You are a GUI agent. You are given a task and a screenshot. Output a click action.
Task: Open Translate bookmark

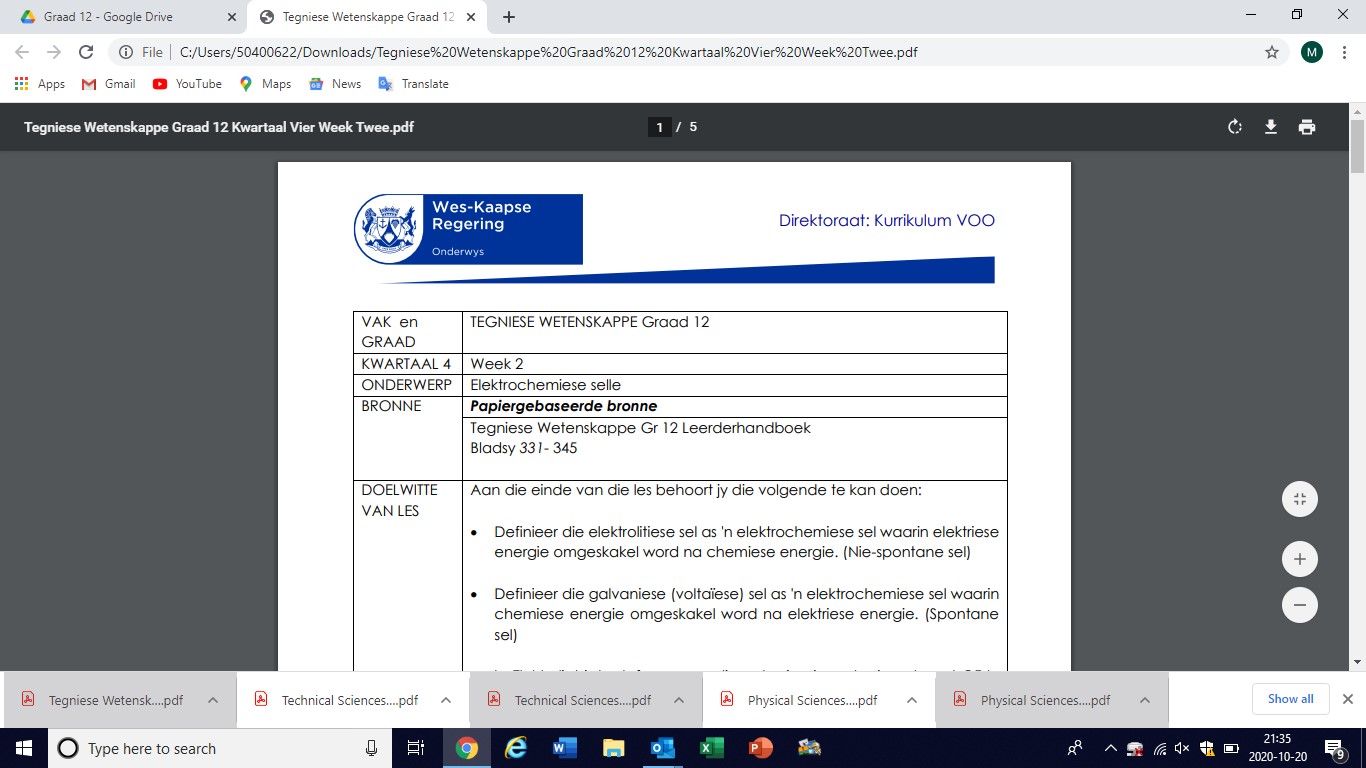click(x=413, y=84)
